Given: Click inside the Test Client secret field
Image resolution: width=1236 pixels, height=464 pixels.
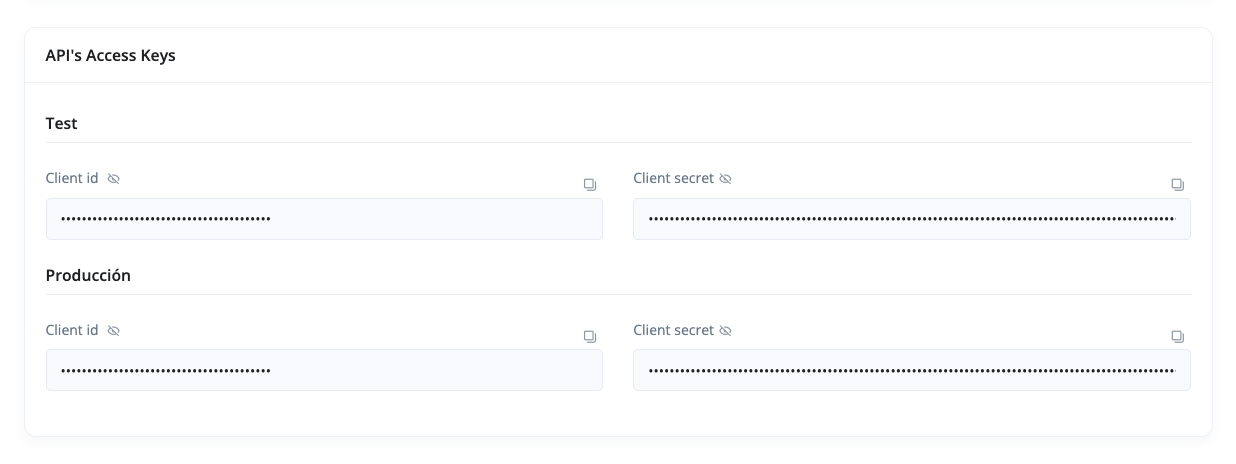Looking at the screenshot, I should 911,219.
